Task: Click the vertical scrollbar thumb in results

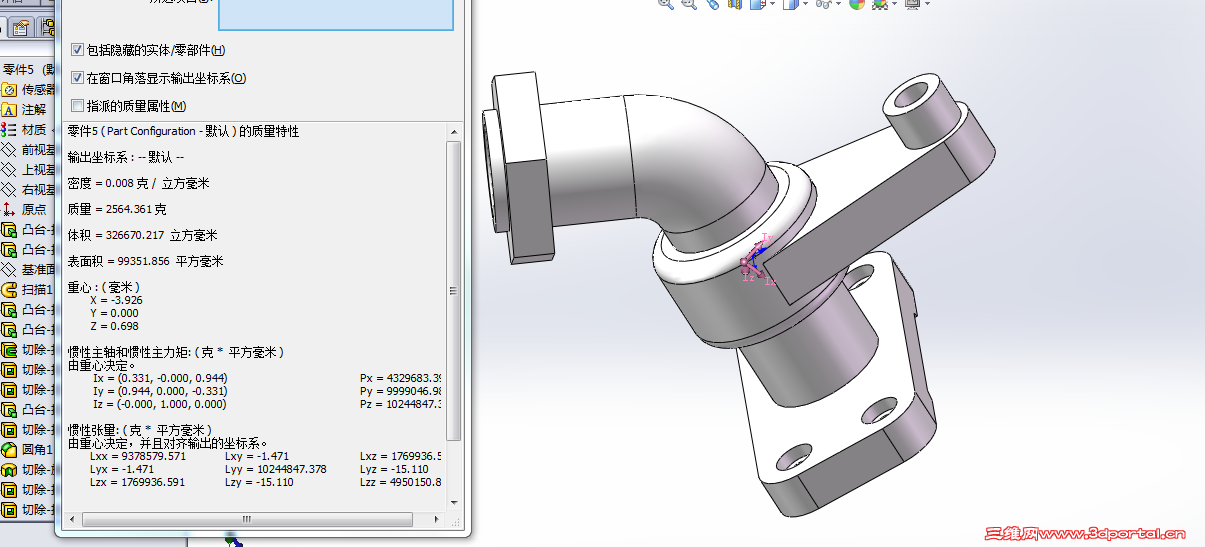Action: click(x=454, y=290)
